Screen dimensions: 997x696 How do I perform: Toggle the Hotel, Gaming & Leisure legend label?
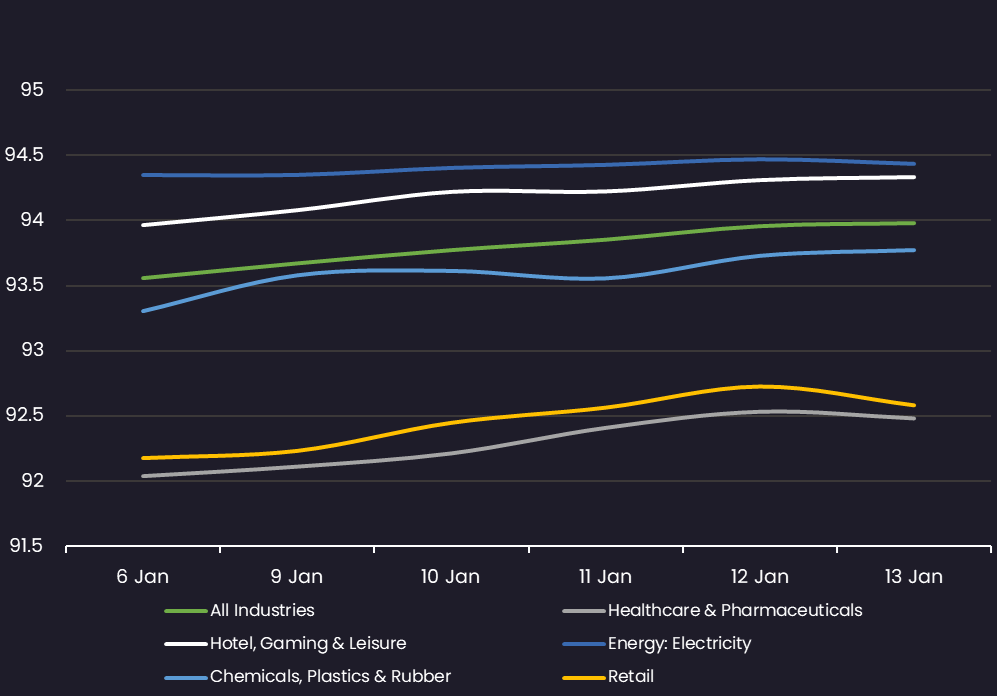pyautogui.click(x=308, y=643)
